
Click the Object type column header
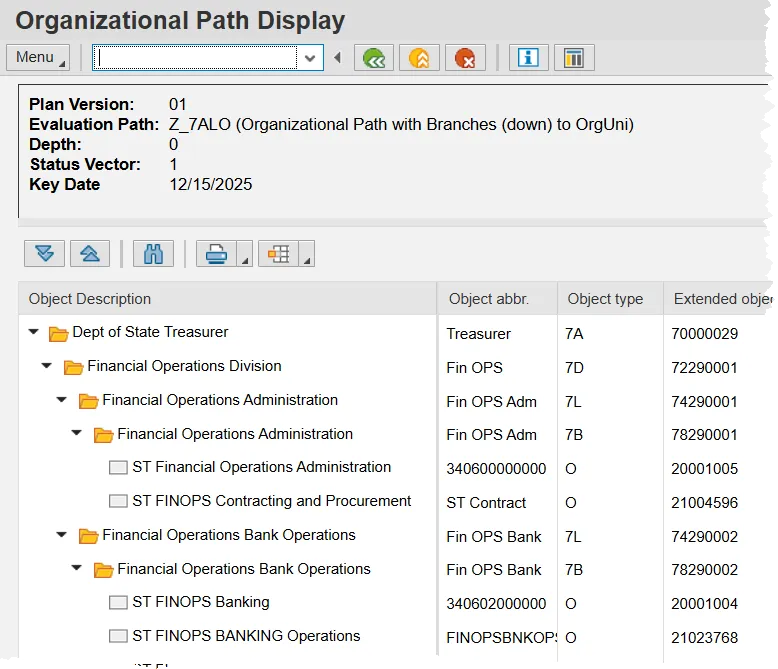click(x=605, y=299)
